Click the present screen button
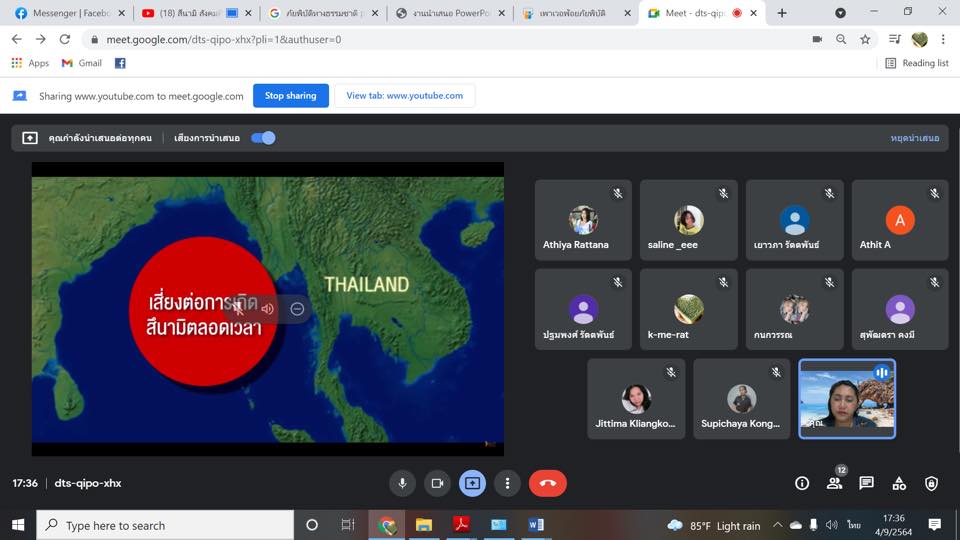Image resolution: width=960 pixels, height=540 pixels. [472, 483]
